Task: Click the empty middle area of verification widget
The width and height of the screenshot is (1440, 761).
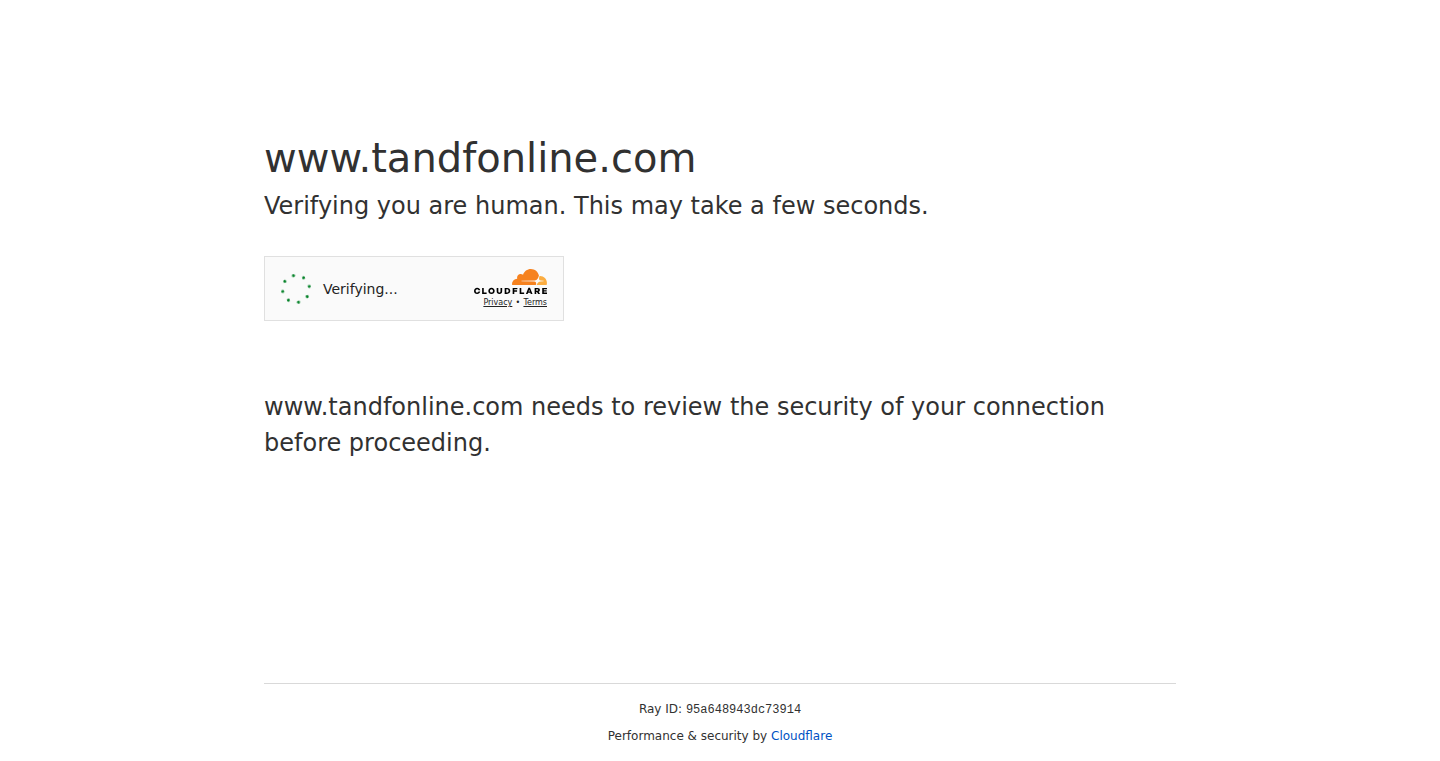Action: 435,289
